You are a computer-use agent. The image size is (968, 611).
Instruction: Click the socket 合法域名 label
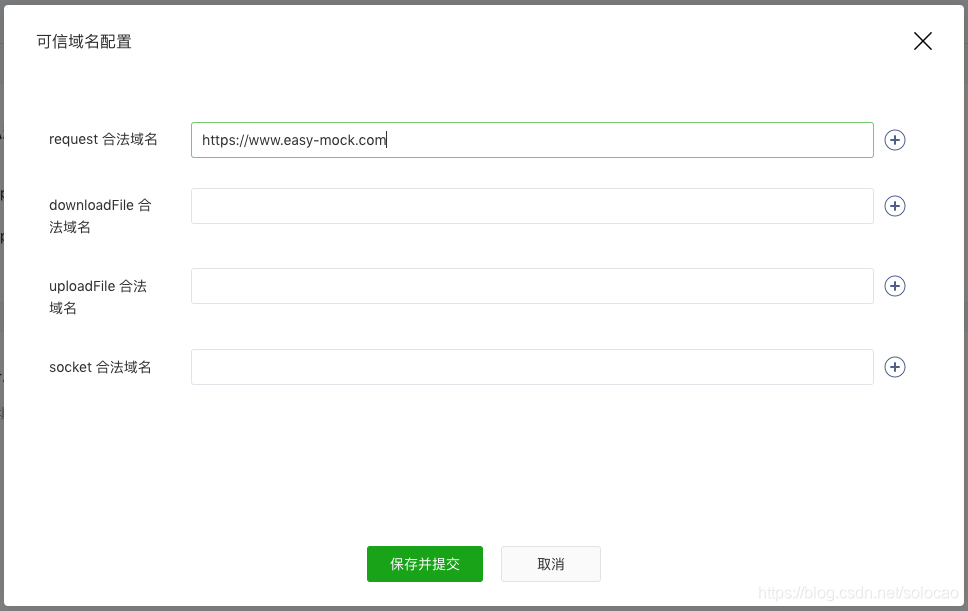[100, 367]
